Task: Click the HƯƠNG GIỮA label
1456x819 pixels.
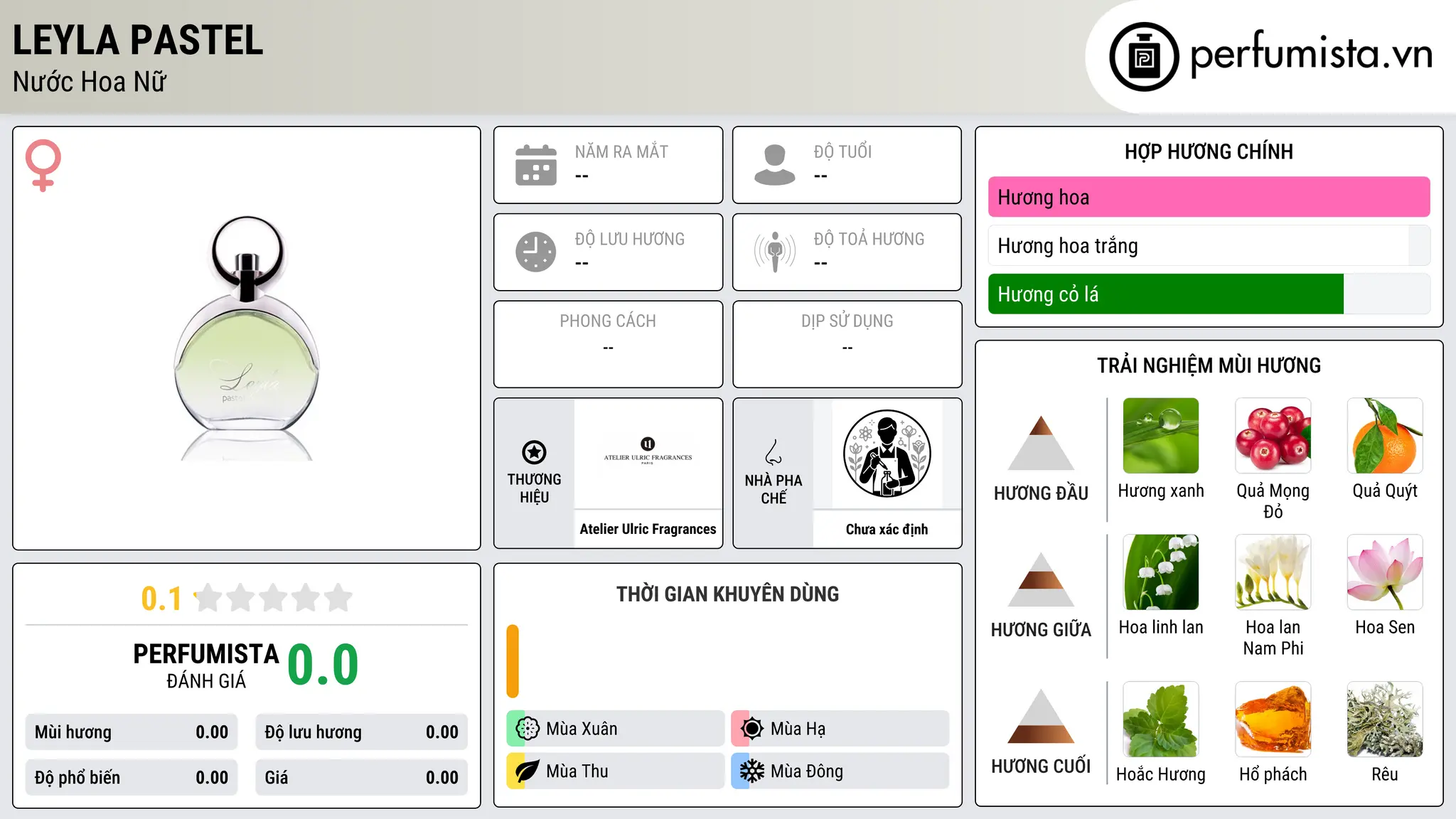Action: (1041, 630)
